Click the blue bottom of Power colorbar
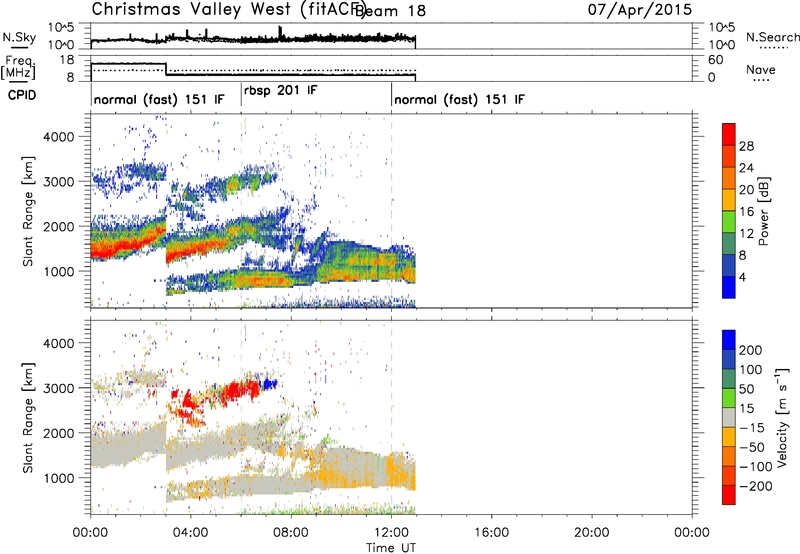The height and width of the screenshot is (554, 800). pyautogui.click(x=729, y=287)
